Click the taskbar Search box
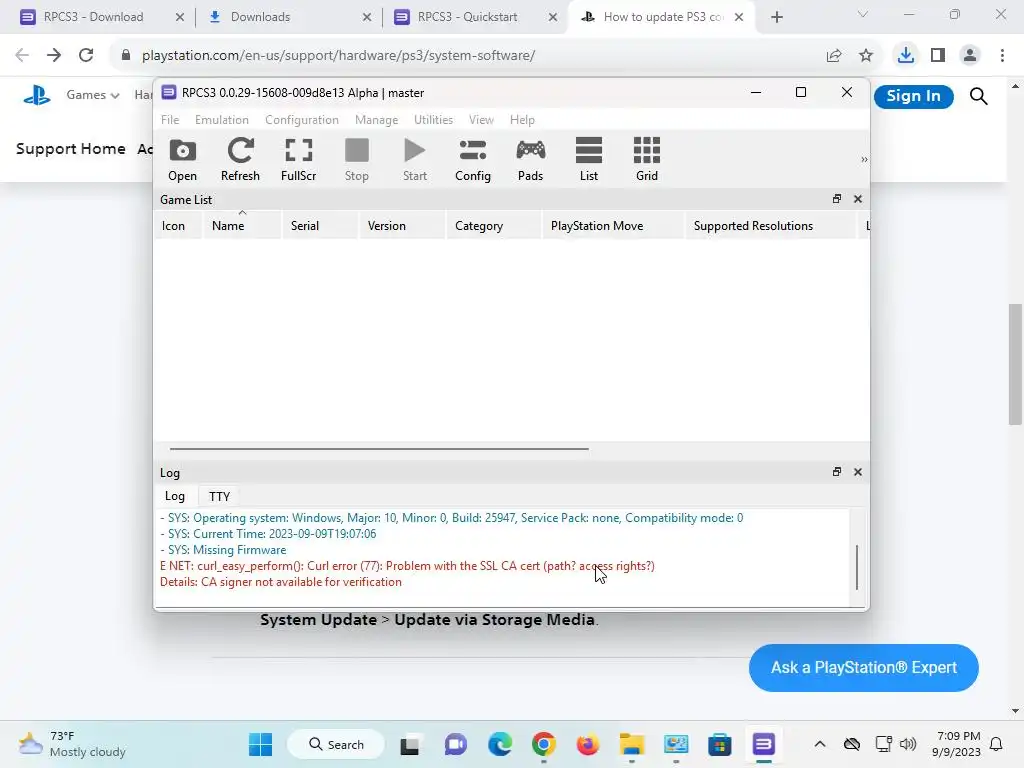 tap(336, 744)
